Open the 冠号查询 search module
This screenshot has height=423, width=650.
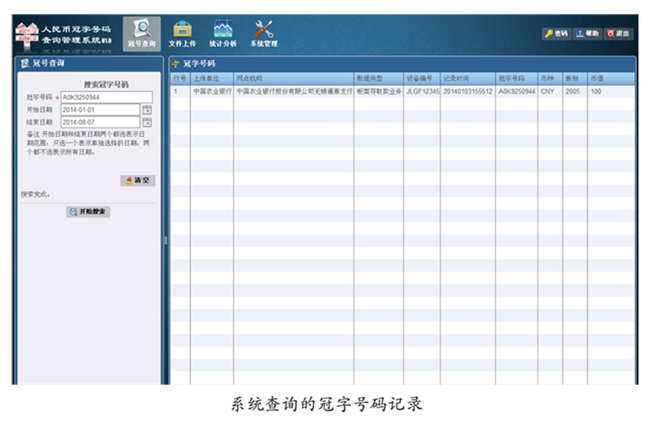(x=141, y=33)
